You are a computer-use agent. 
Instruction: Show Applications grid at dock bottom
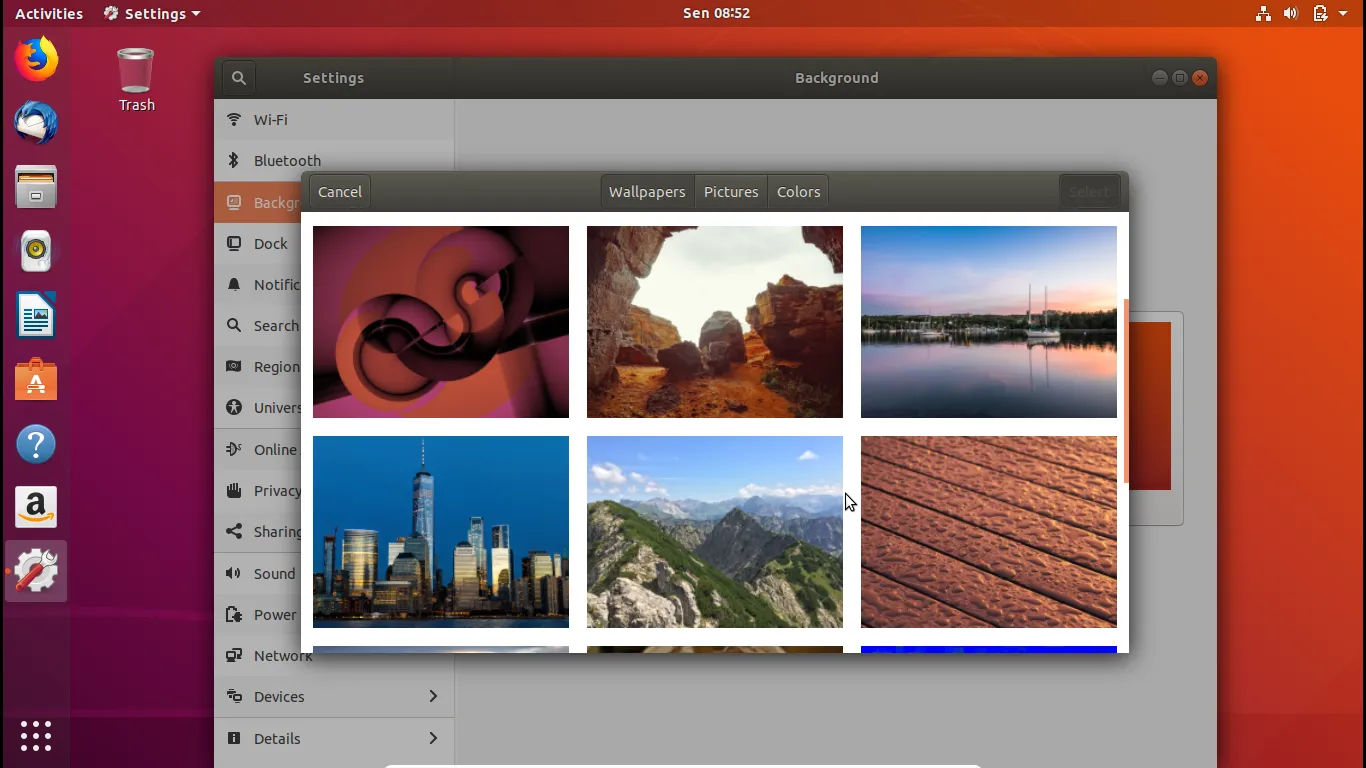tap(36, 736)
